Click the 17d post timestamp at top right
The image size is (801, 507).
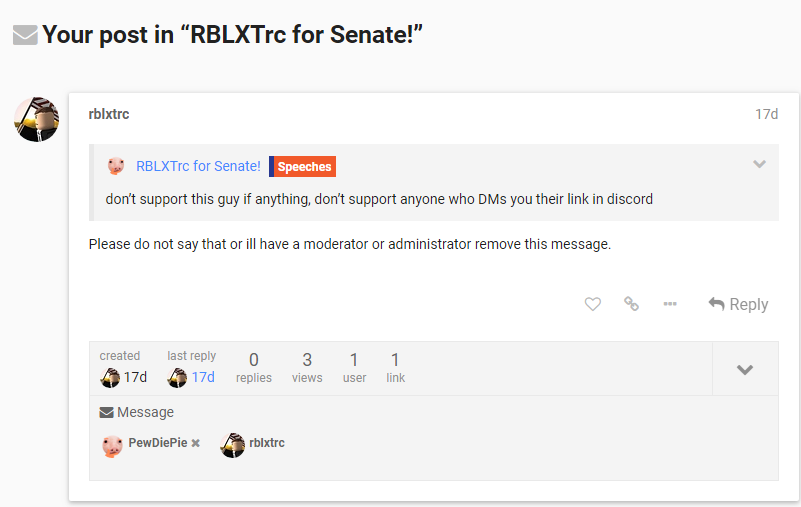766,114
